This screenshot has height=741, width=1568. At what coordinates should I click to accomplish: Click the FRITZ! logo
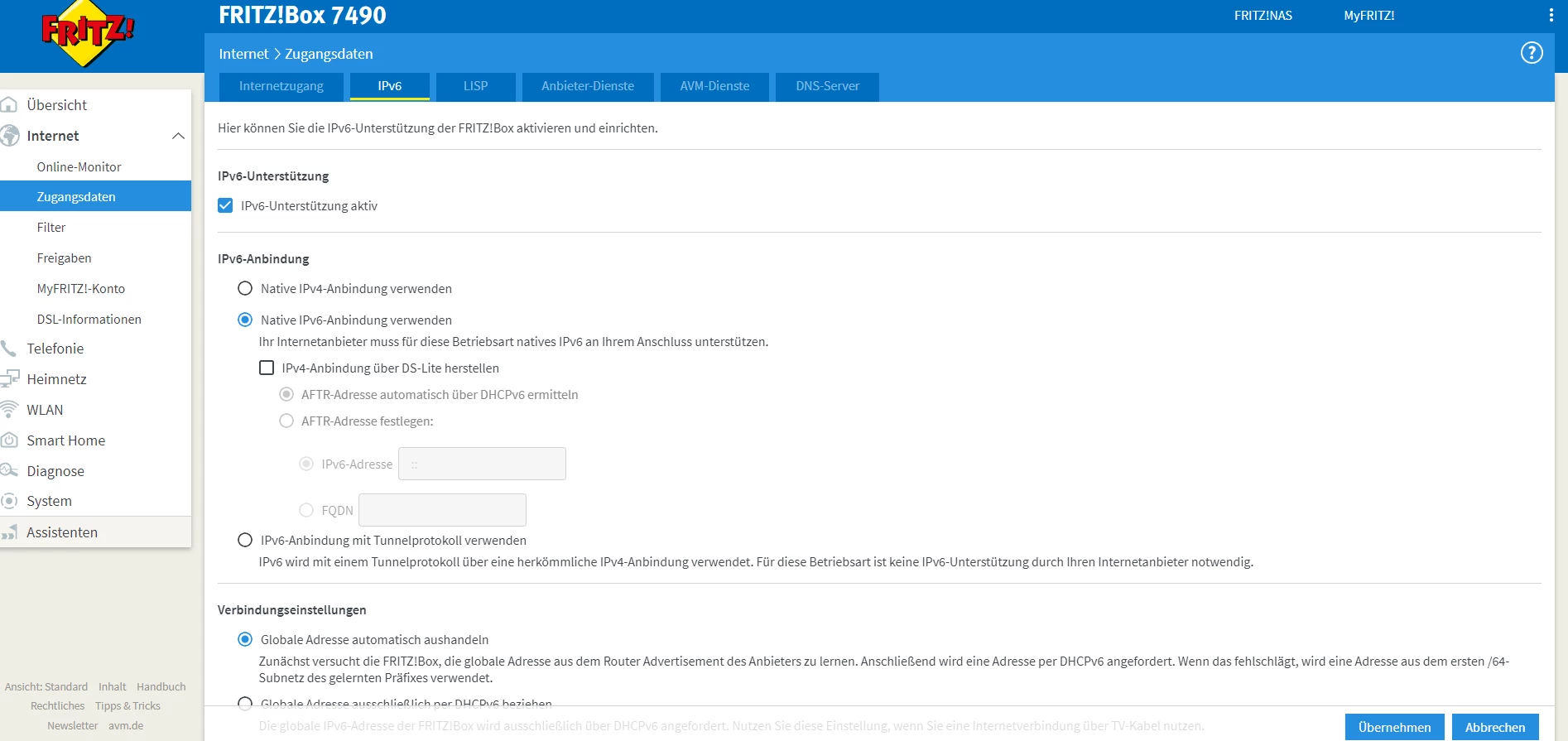tap(87, 33)
